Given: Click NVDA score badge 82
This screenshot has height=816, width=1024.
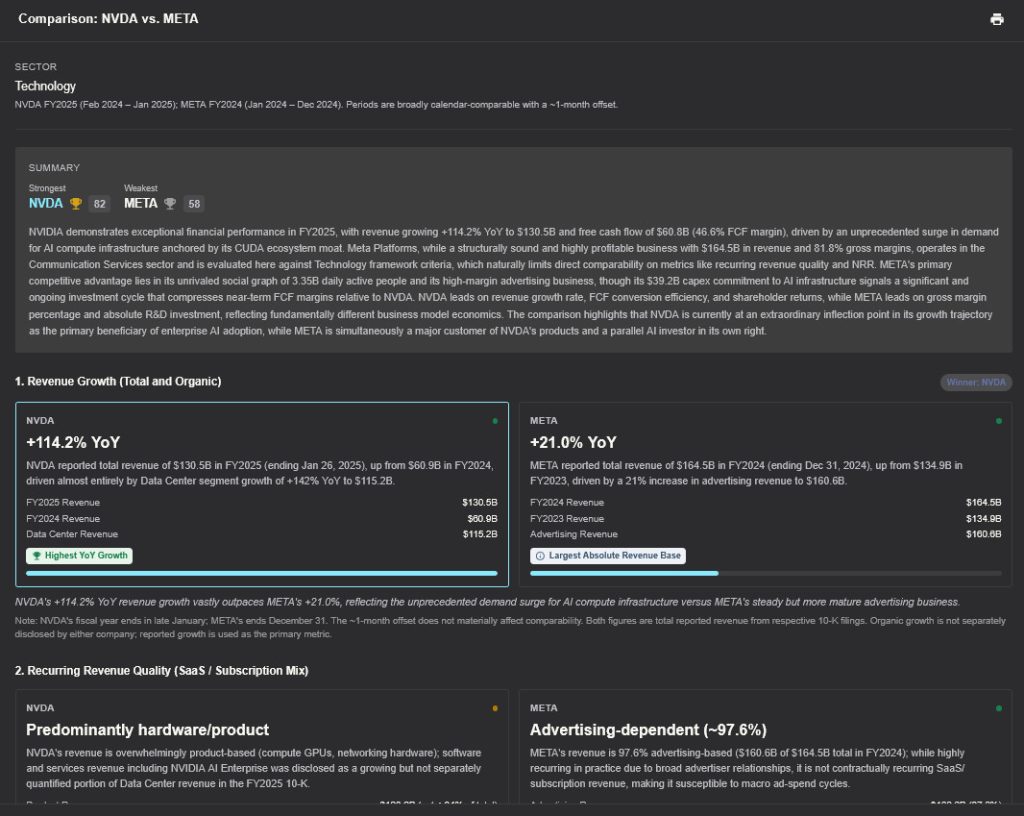Looking at the screenshot, I should 99,204.
